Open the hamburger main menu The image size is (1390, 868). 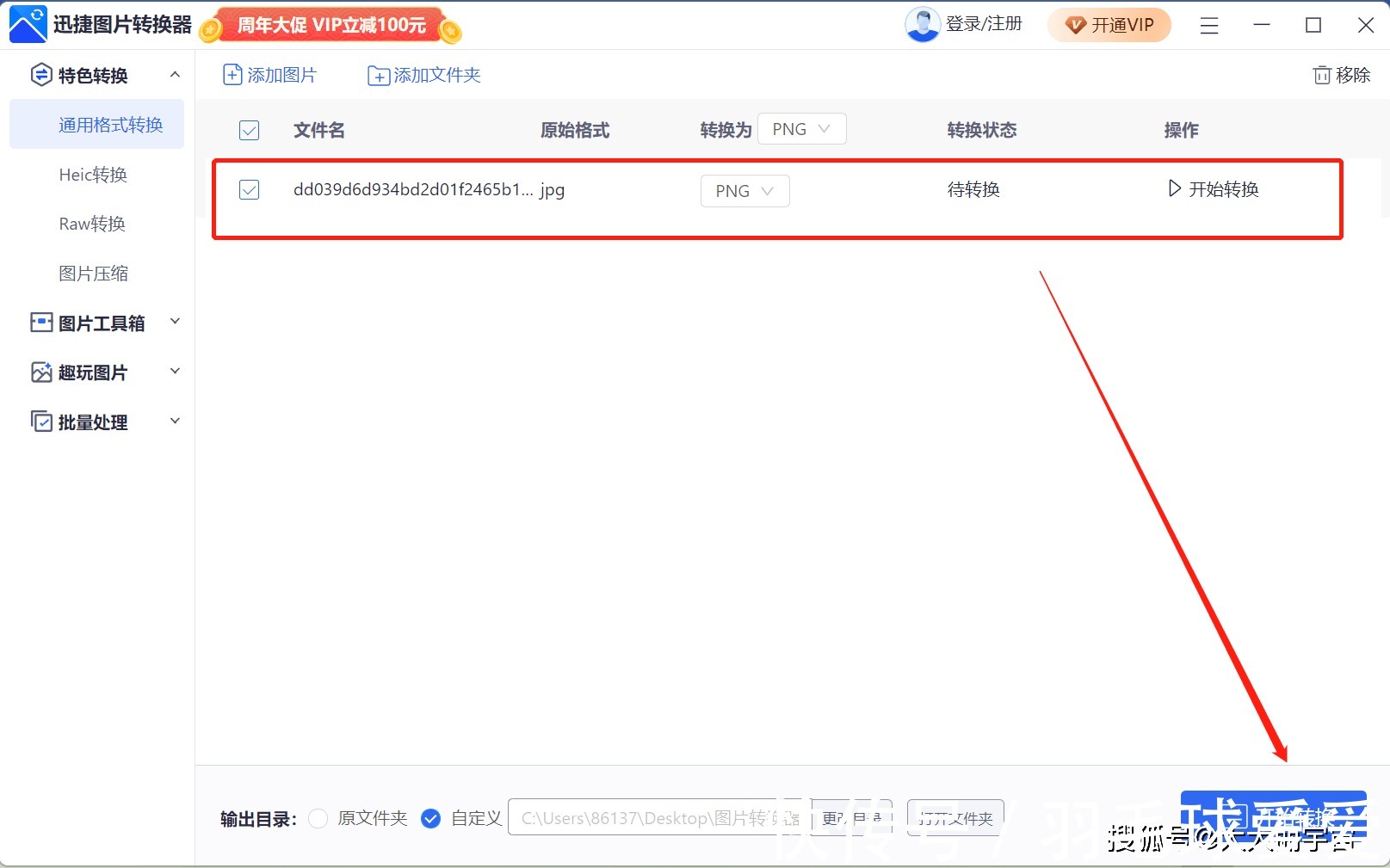tap(1209, 26)
